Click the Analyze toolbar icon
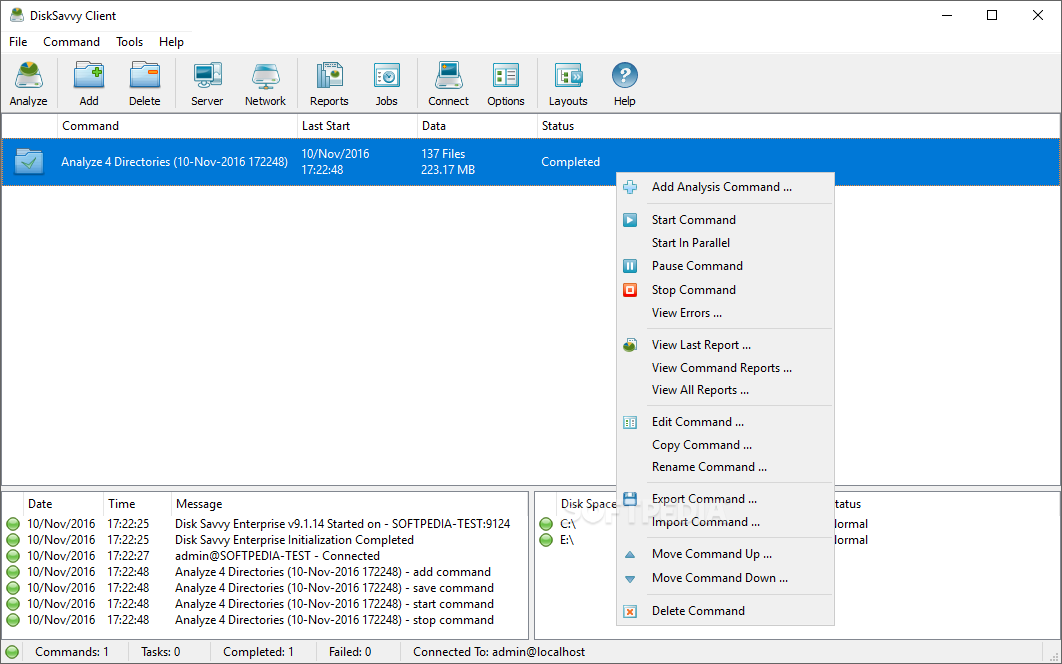 tap(28, 83)
